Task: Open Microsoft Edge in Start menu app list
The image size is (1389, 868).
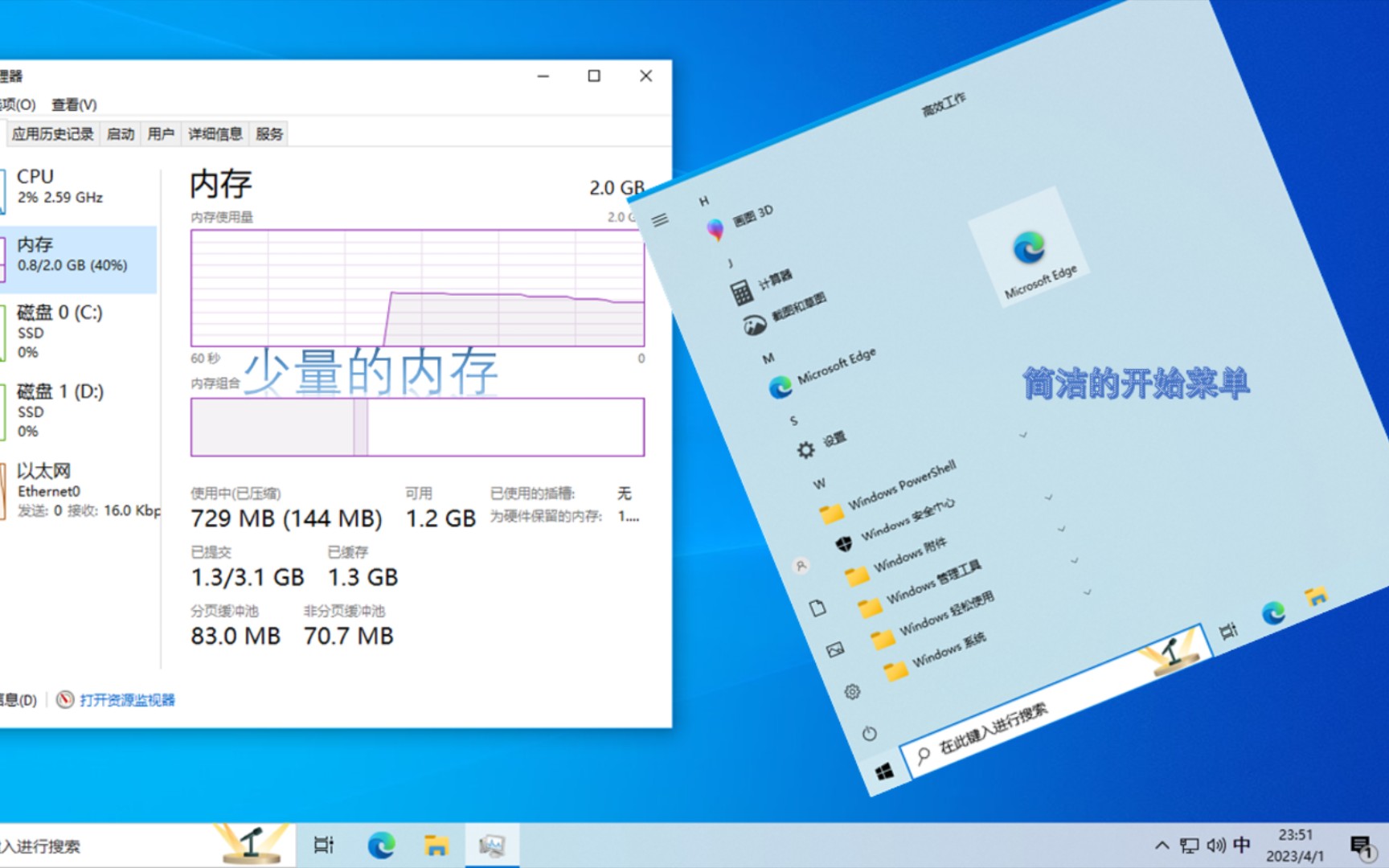Action: pos(822,373)
